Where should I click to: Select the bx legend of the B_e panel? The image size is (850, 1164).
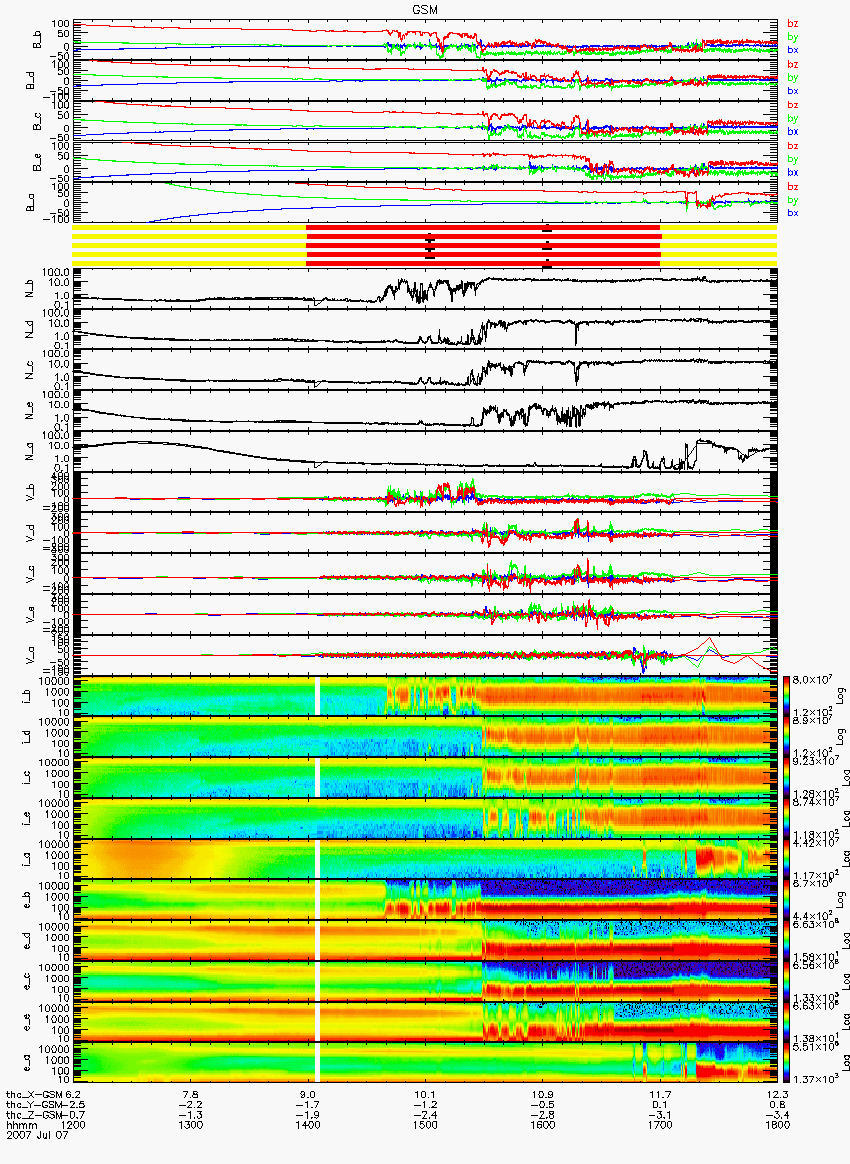click(x=793, y=172)
